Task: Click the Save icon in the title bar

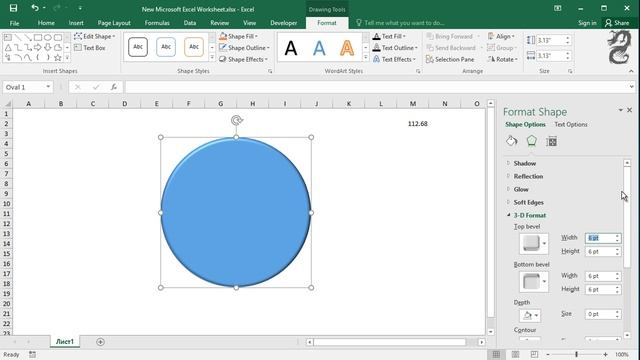Action: tap(13, 8)
